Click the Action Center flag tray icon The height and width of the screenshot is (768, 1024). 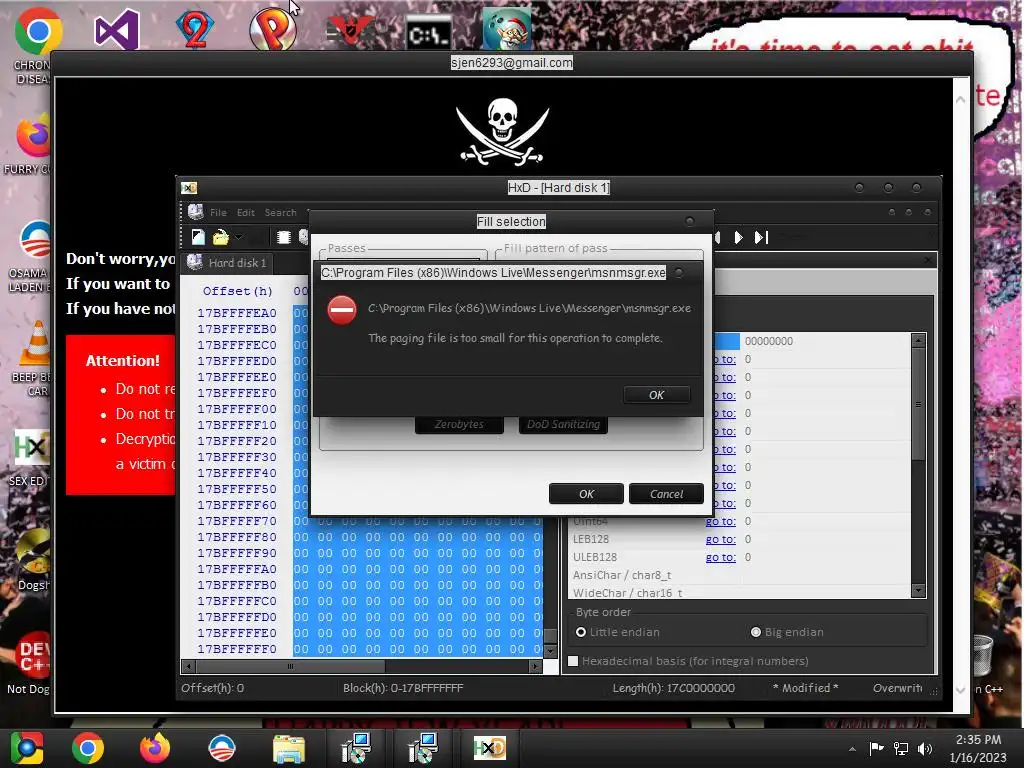tap(876, 748)
